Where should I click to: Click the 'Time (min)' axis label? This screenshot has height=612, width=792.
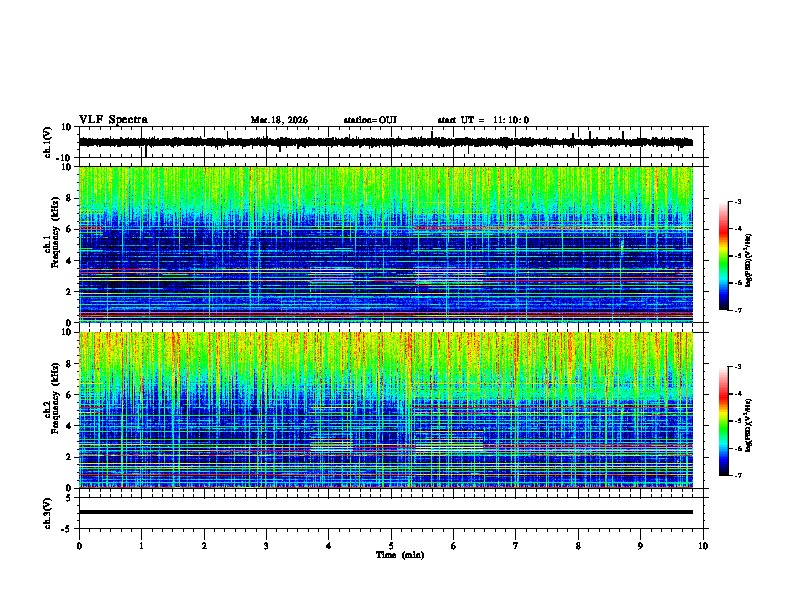(x=400, y=555)
